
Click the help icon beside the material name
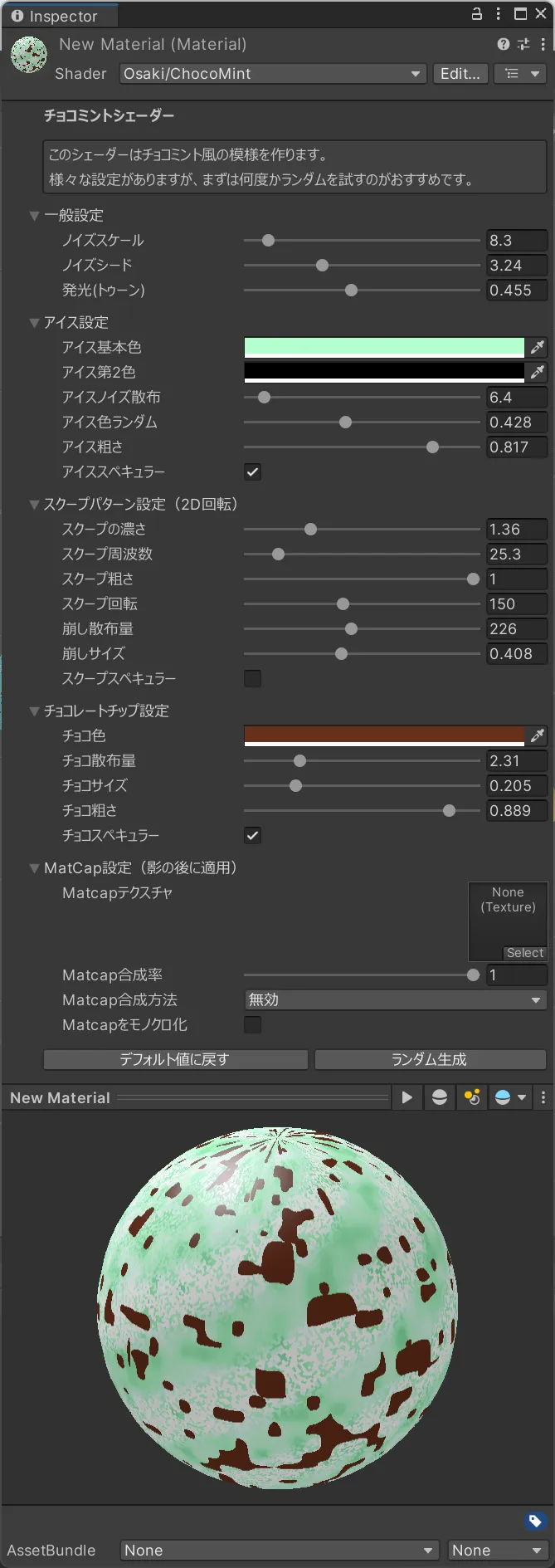[x=503, y=44]
